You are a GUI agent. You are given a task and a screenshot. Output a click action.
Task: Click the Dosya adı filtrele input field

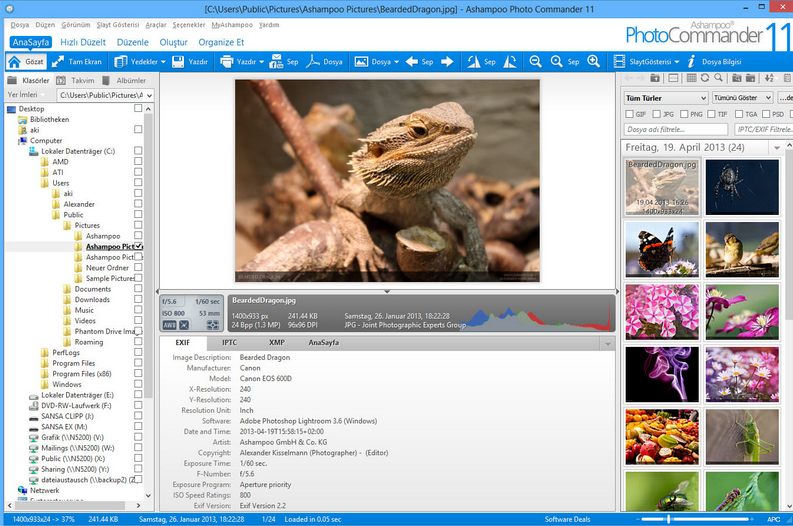tap(676, 130)
